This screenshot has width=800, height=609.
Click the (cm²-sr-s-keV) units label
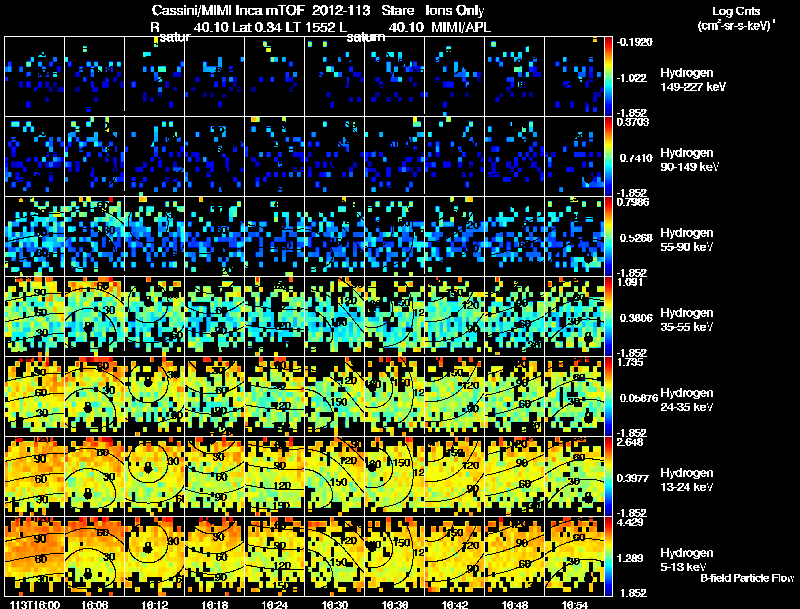[736, 25]
